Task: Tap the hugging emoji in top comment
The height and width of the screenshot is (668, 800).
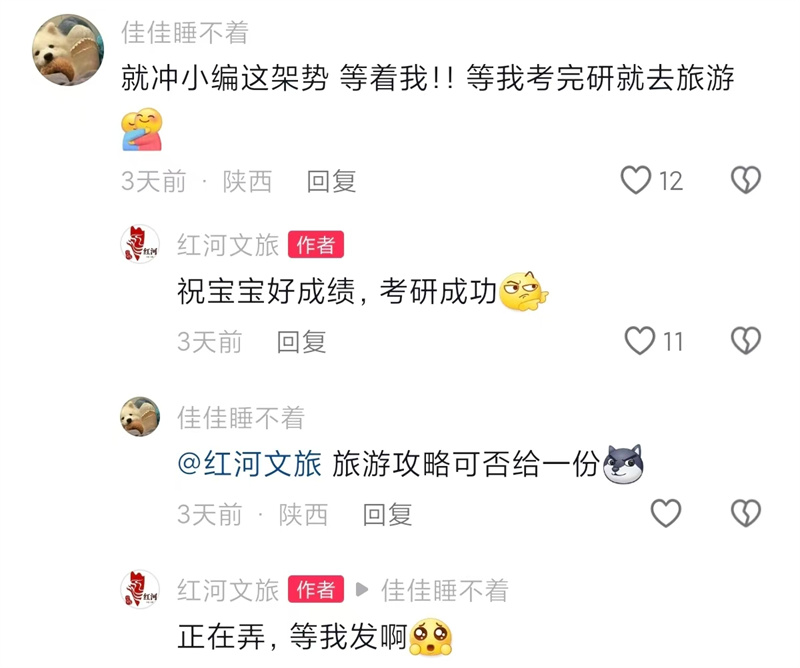Action: [x=142, y=129]
